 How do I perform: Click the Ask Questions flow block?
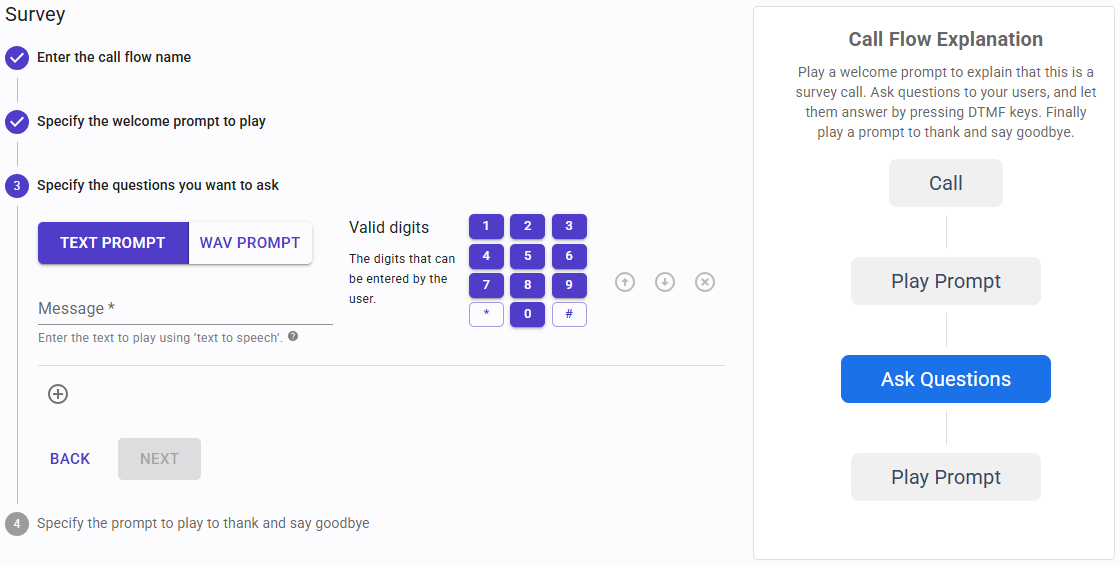(x=945, y=379)
